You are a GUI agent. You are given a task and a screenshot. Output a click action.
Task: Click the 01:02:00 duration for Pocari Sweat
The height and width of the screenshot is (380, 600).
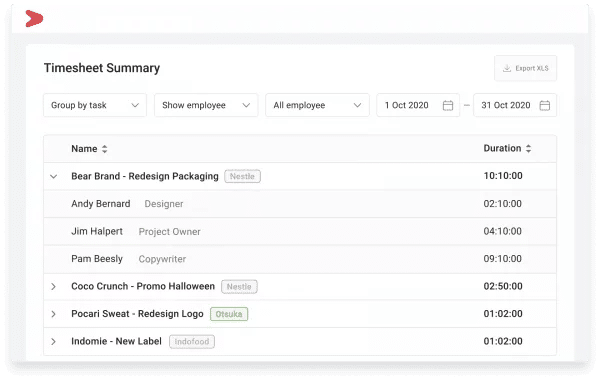pos(503,314)
